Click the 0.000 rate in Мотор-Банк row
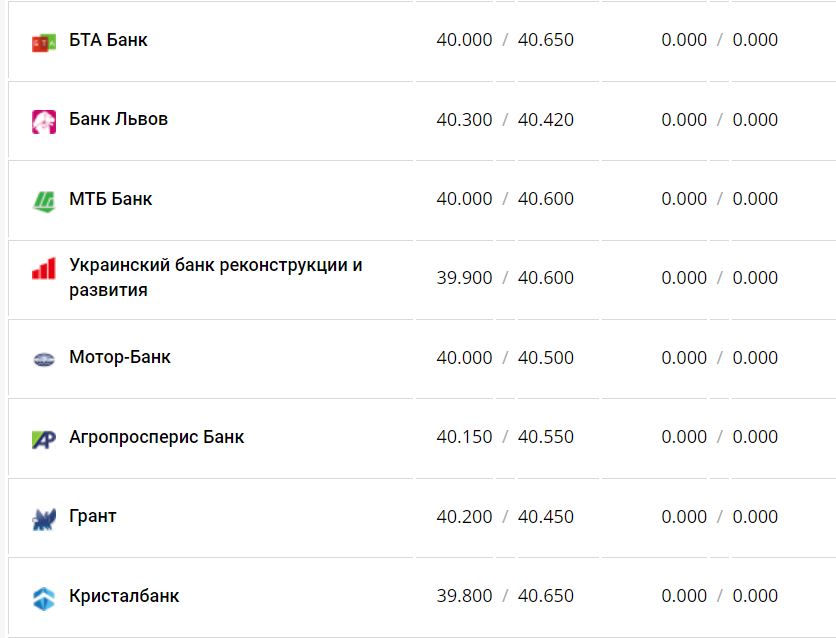 click(683, 358)
